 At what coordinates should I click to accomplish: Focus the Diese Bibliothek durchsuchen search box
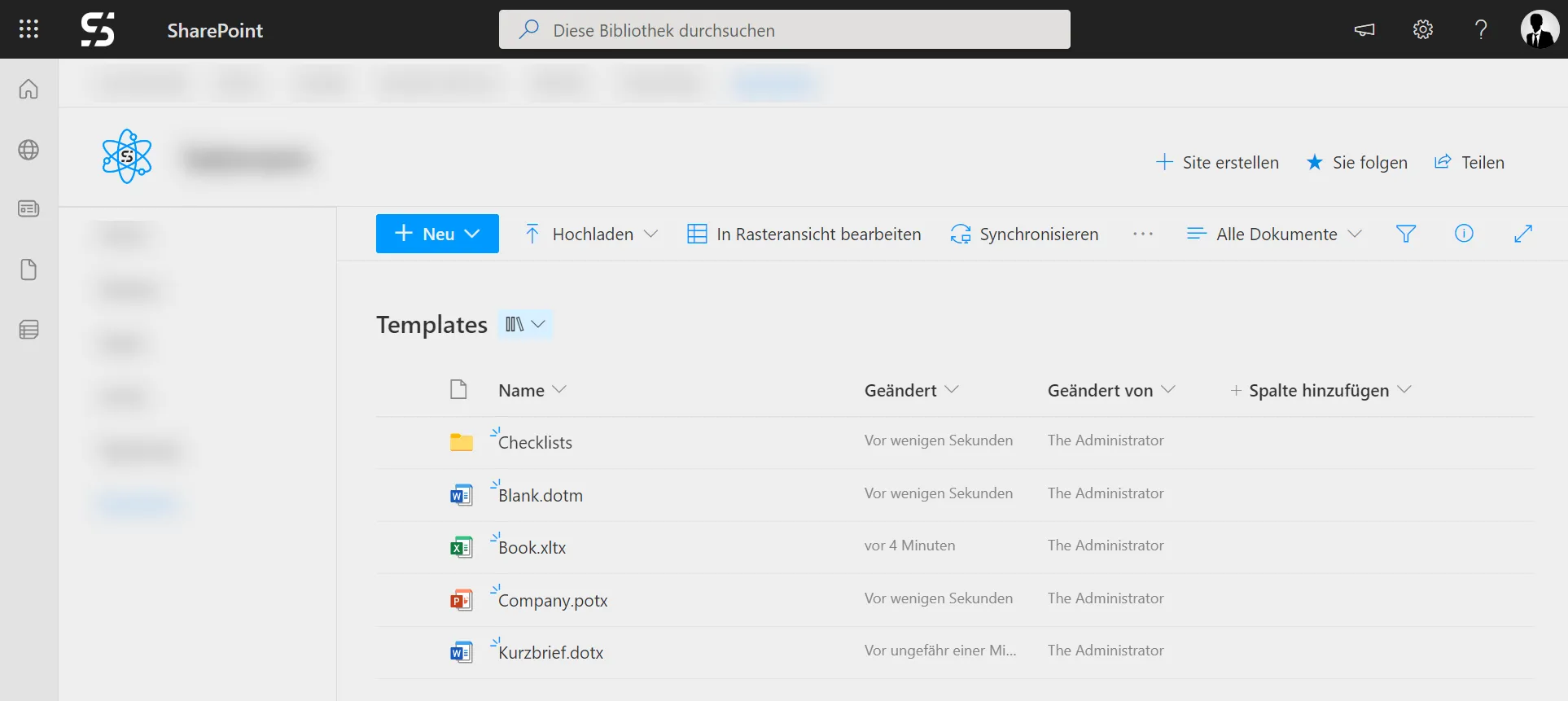(785, 29)
